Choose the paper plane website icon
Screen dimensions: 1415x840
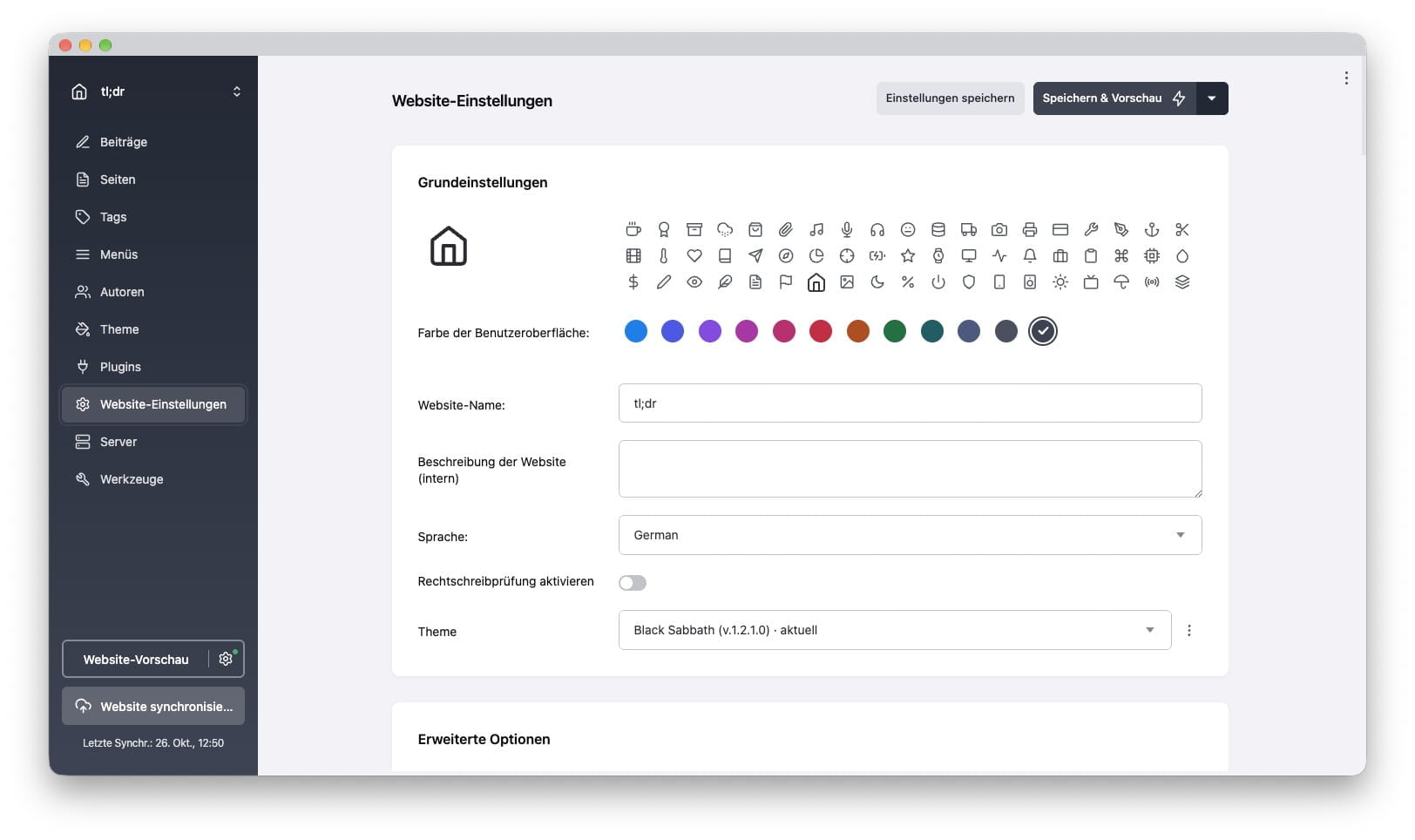click(755, 256)
